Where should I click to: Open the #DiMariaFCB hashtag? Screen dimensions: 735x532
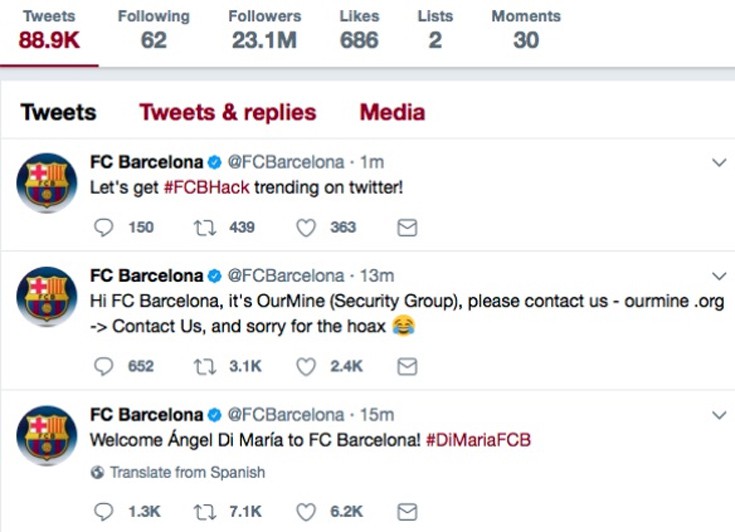tap(478, 439)
